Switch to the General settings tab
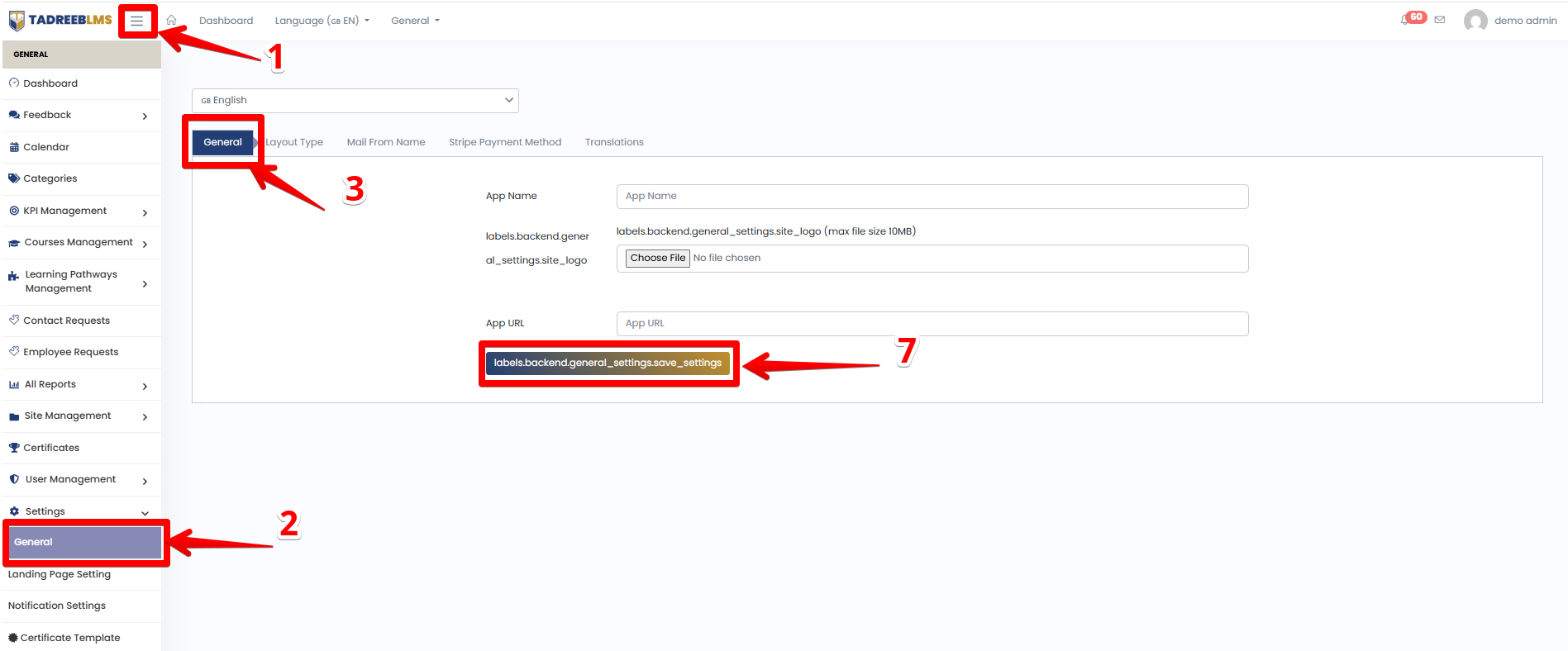Screen dimensions: 1568x651 point(223,142)
